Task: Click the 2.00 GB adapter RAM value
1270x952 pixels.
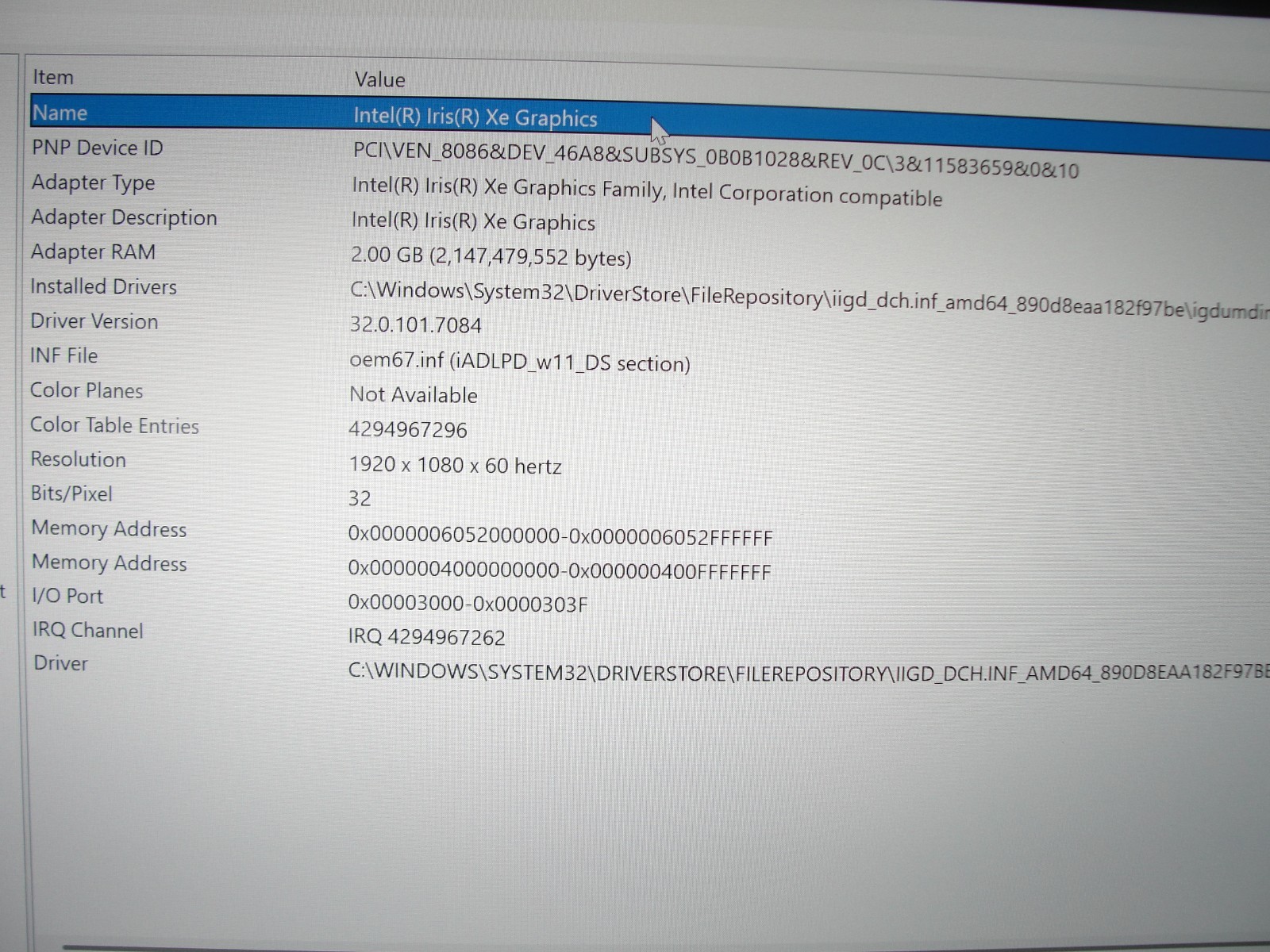Action: [x=491, y=256]
